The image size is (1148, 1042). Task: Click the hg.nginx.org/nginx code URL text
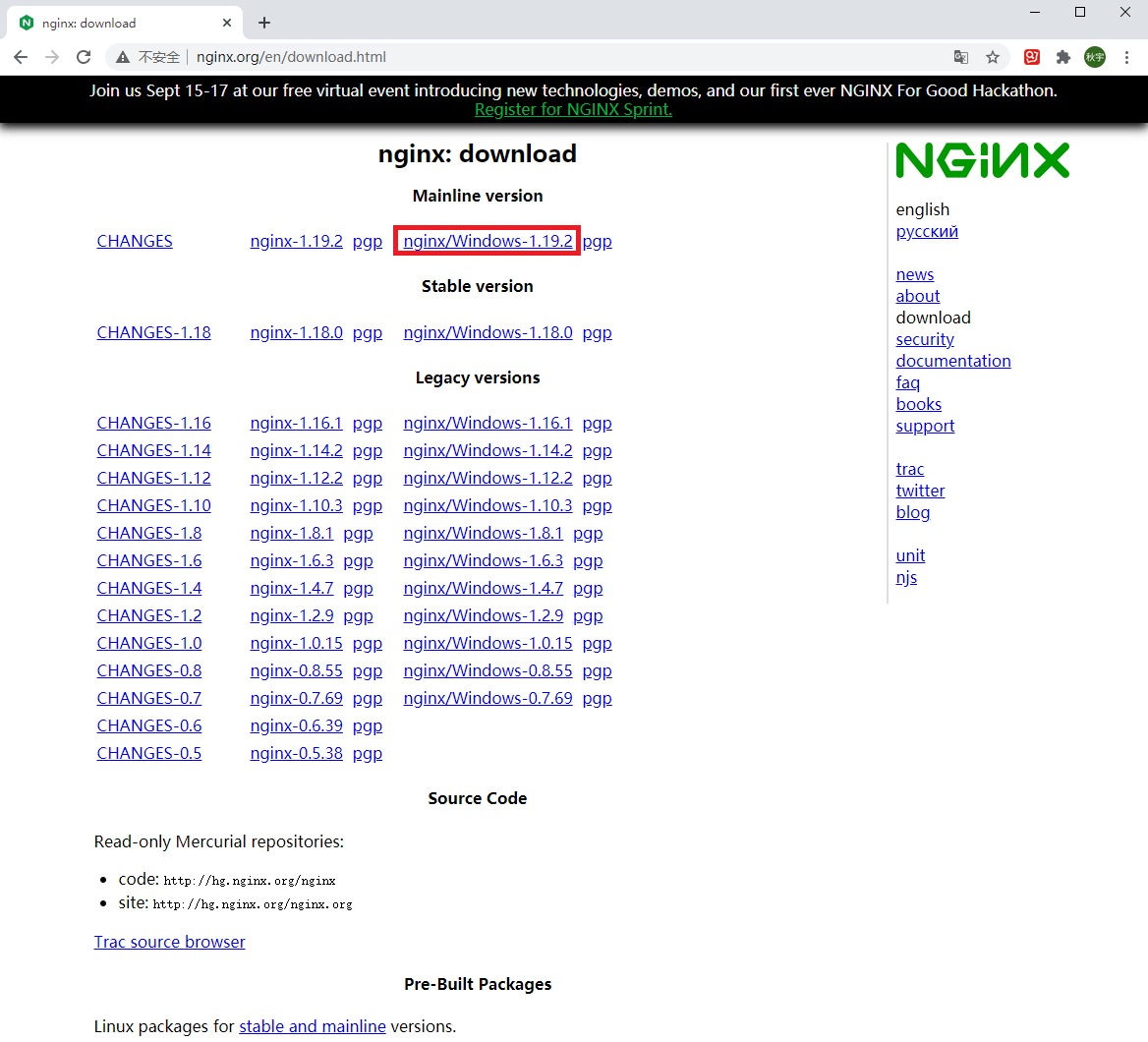[x=250, y=881]
